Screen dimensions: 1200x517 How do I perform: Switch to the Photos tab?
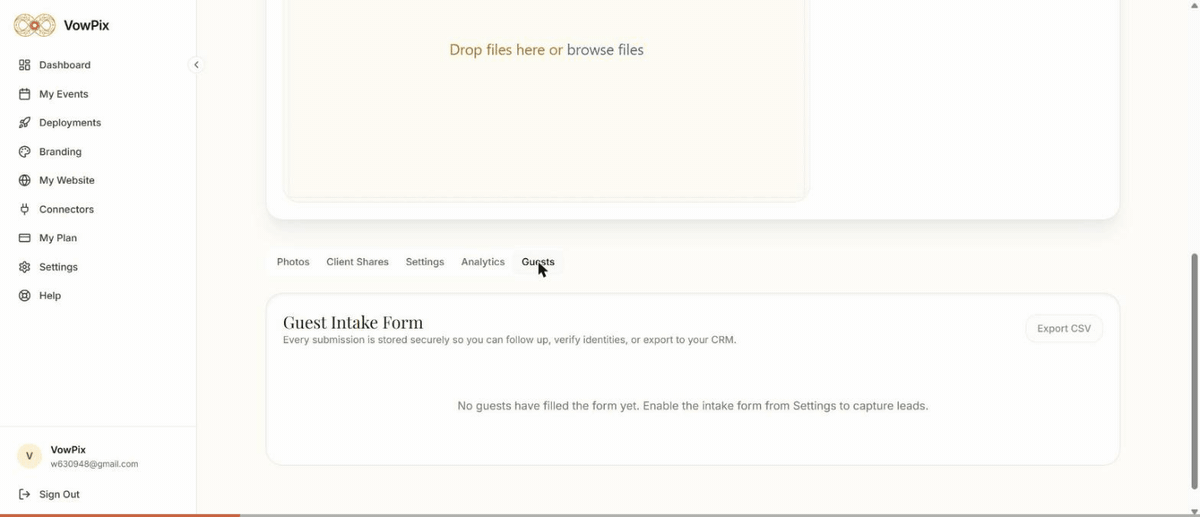[293, 262]
